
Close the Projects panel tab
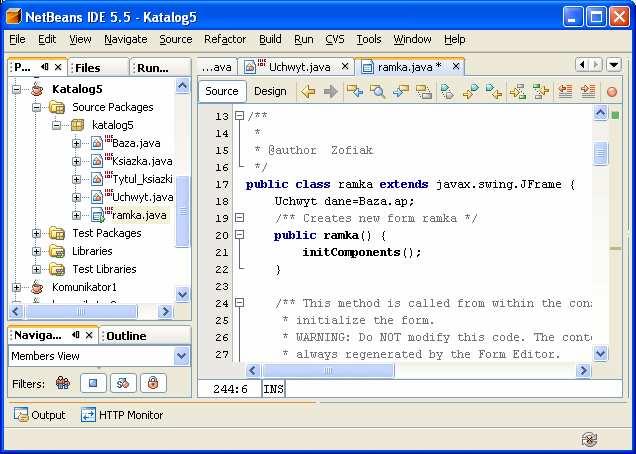point(58,67)
